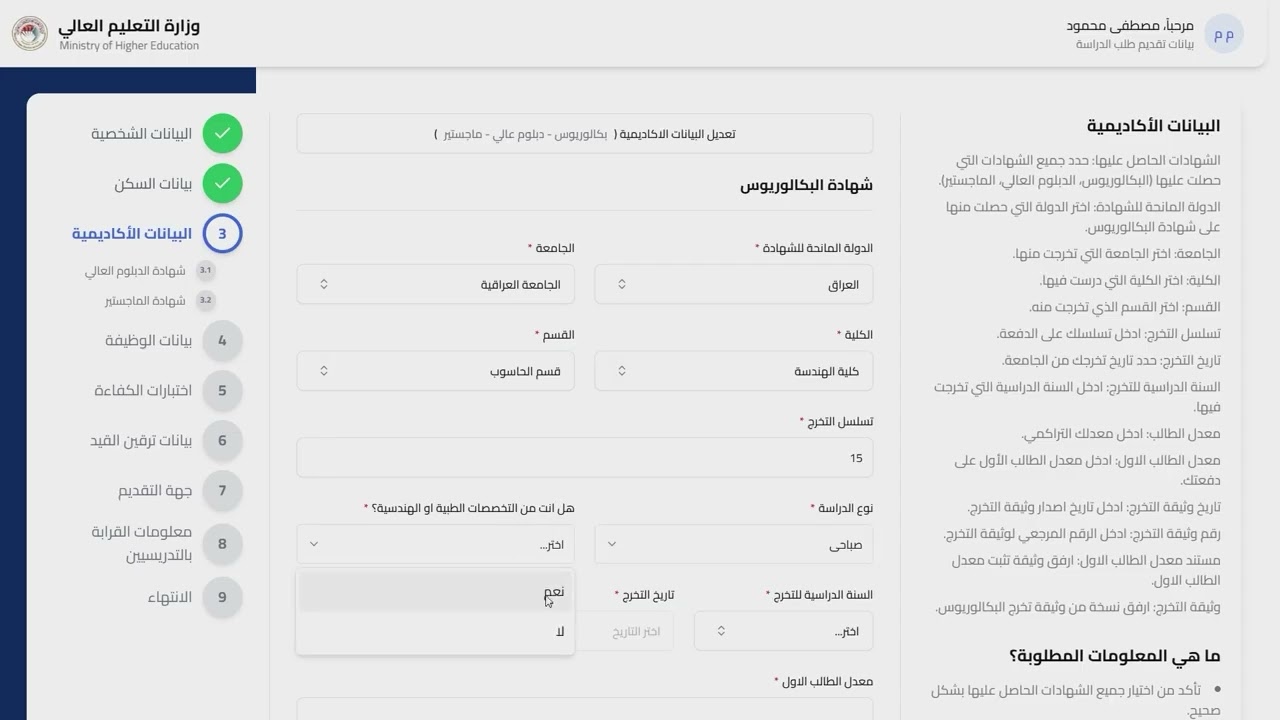Viewport: 1280px width, 720px height.
Task: Open the القسم dropdown
Action: (435, 372)
